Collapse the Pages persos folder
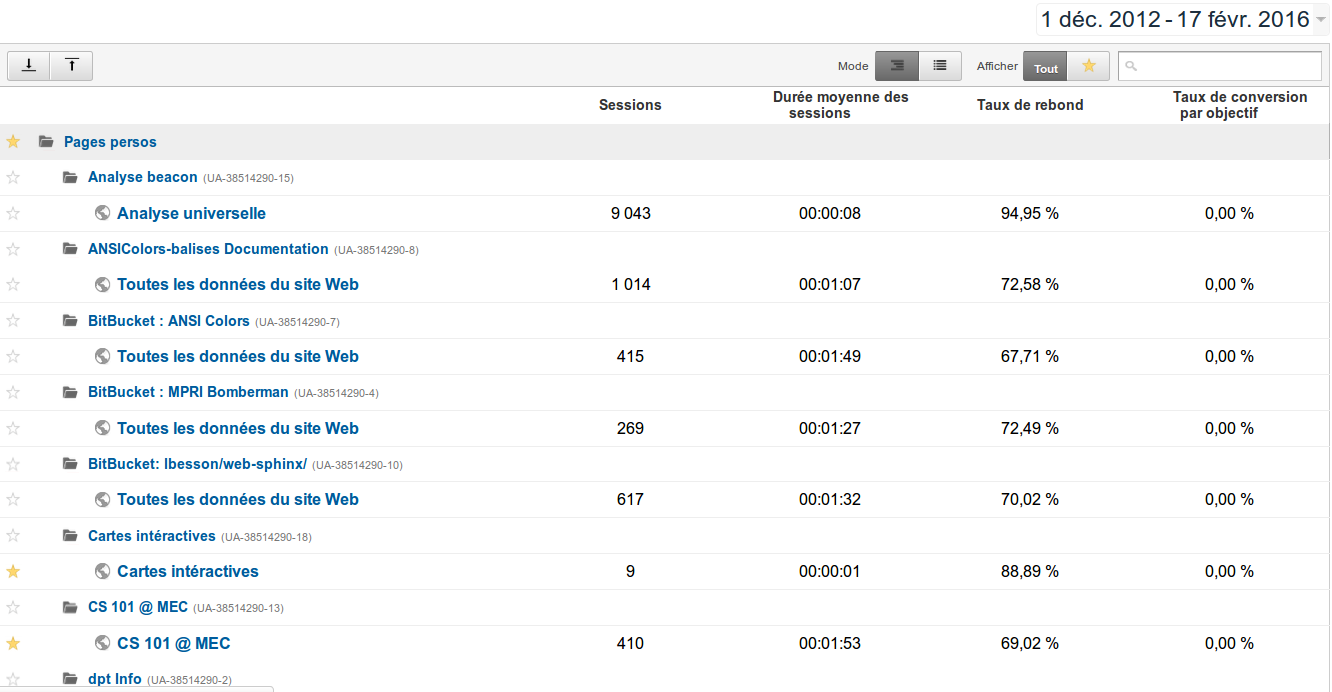Screen dimensions: 1332x692 (46, 142)
